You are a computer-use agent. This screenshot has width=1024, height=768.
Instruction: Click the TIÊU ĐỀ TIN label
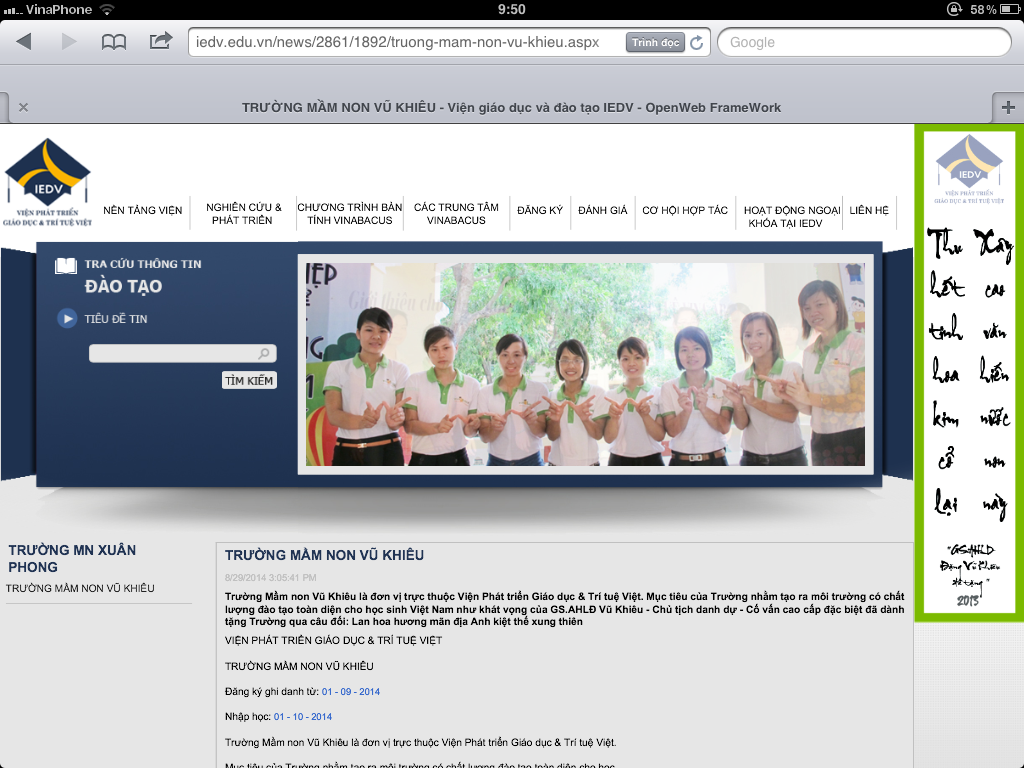[x=116, y=319]
